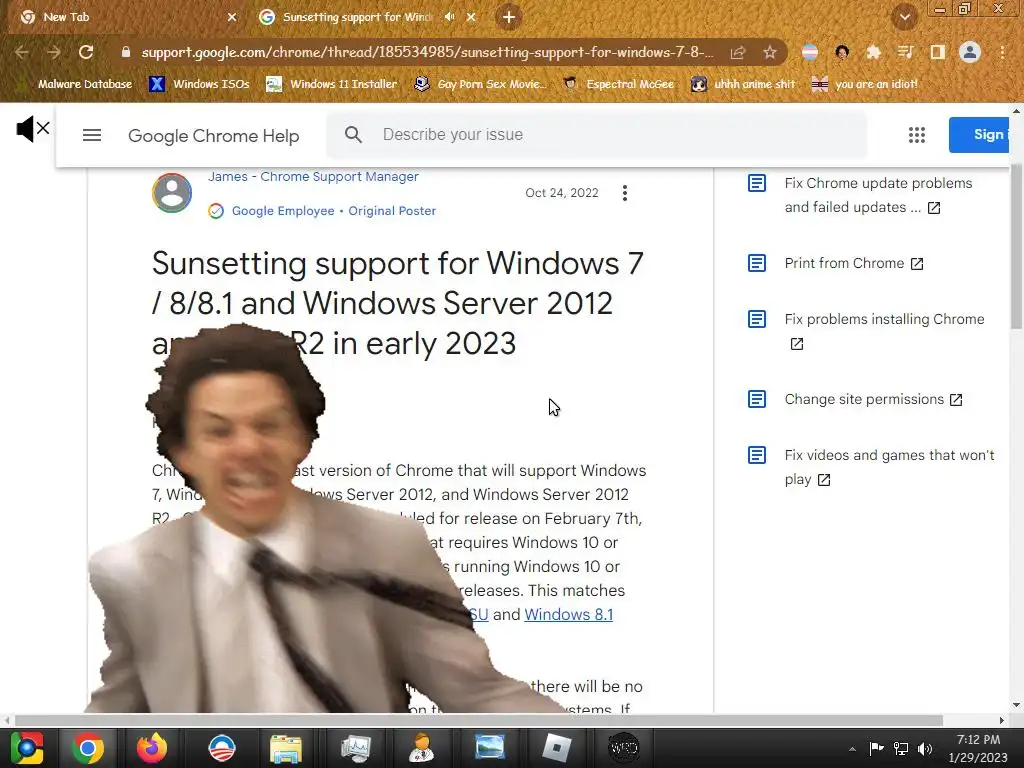Focus the Describe your issue search field
The width and height of the screenshot is (1024, 768).
pyautogui.click(x=596, y=135)
